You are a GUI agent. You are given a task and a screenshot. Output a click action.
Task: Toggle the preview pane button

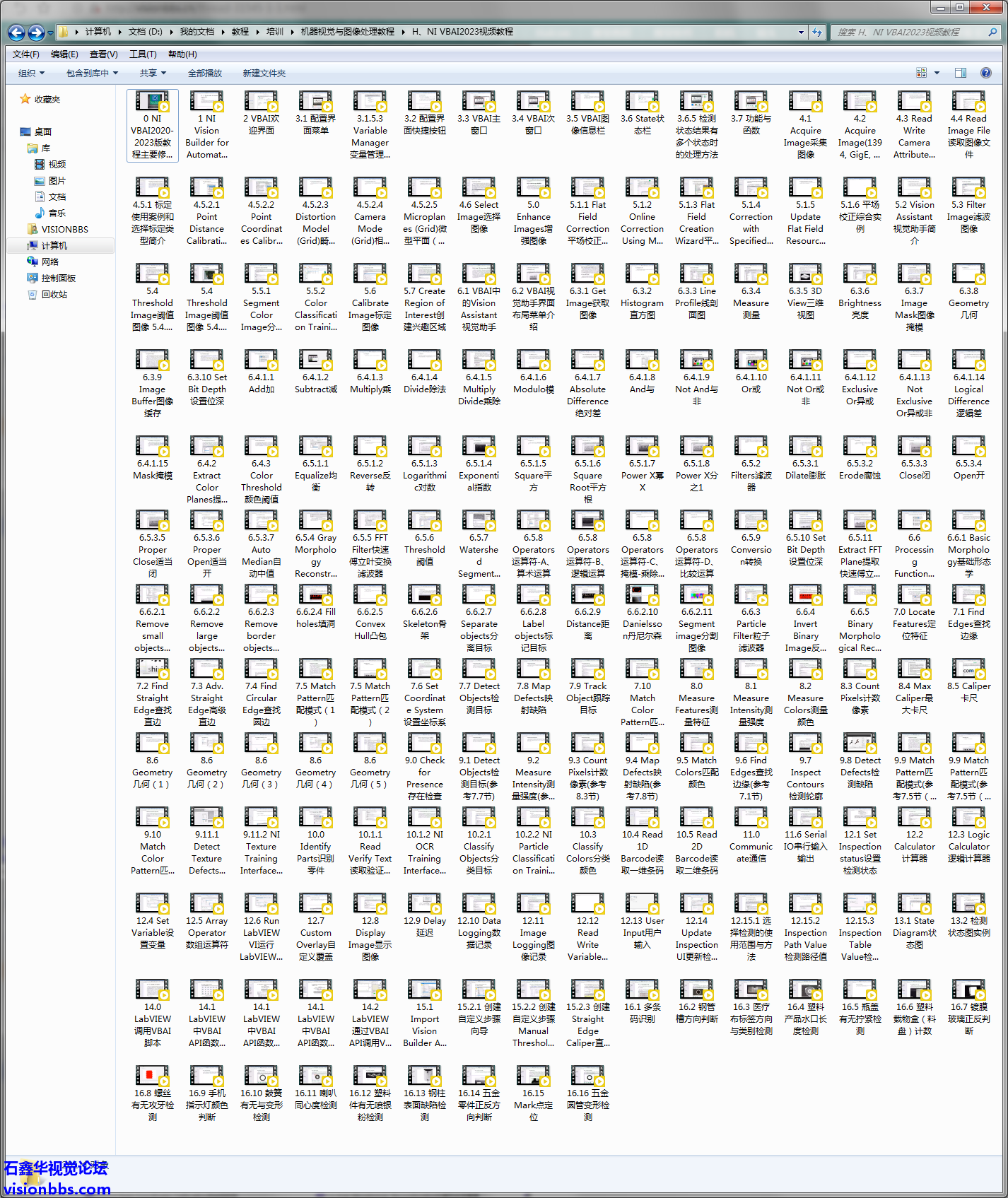(960, 73)
